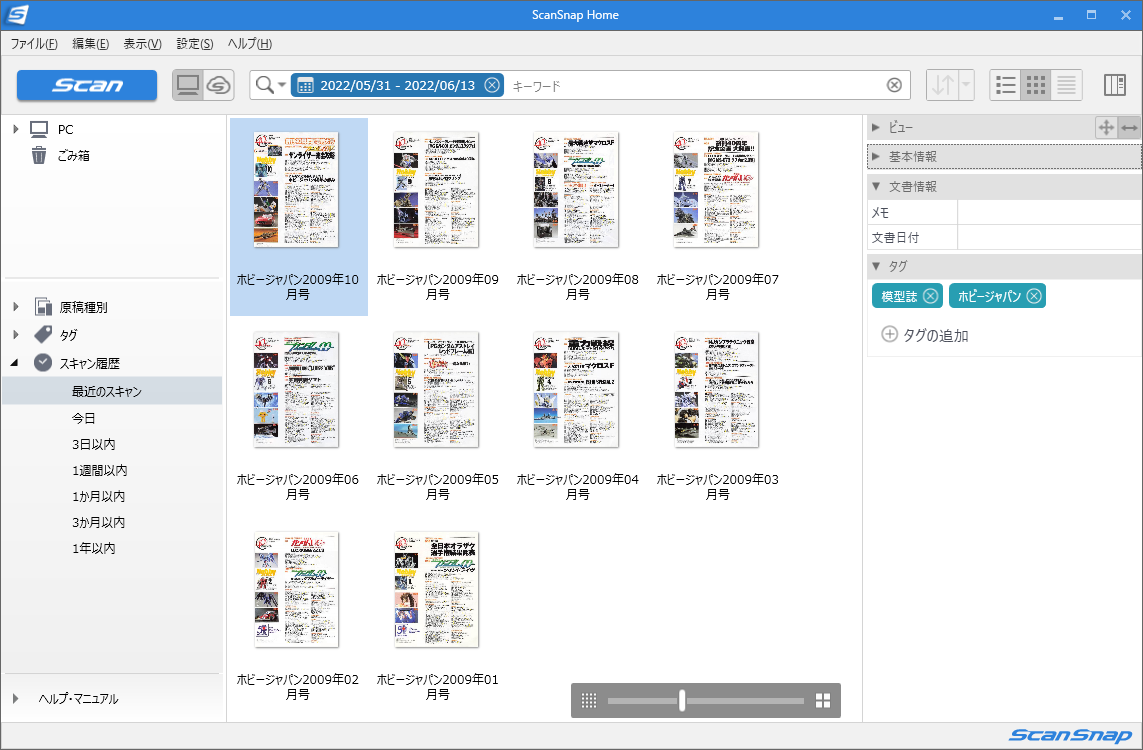Switch to list view with details icon
Viewport: 1143px width, 750px height.
pos(1005,85)
